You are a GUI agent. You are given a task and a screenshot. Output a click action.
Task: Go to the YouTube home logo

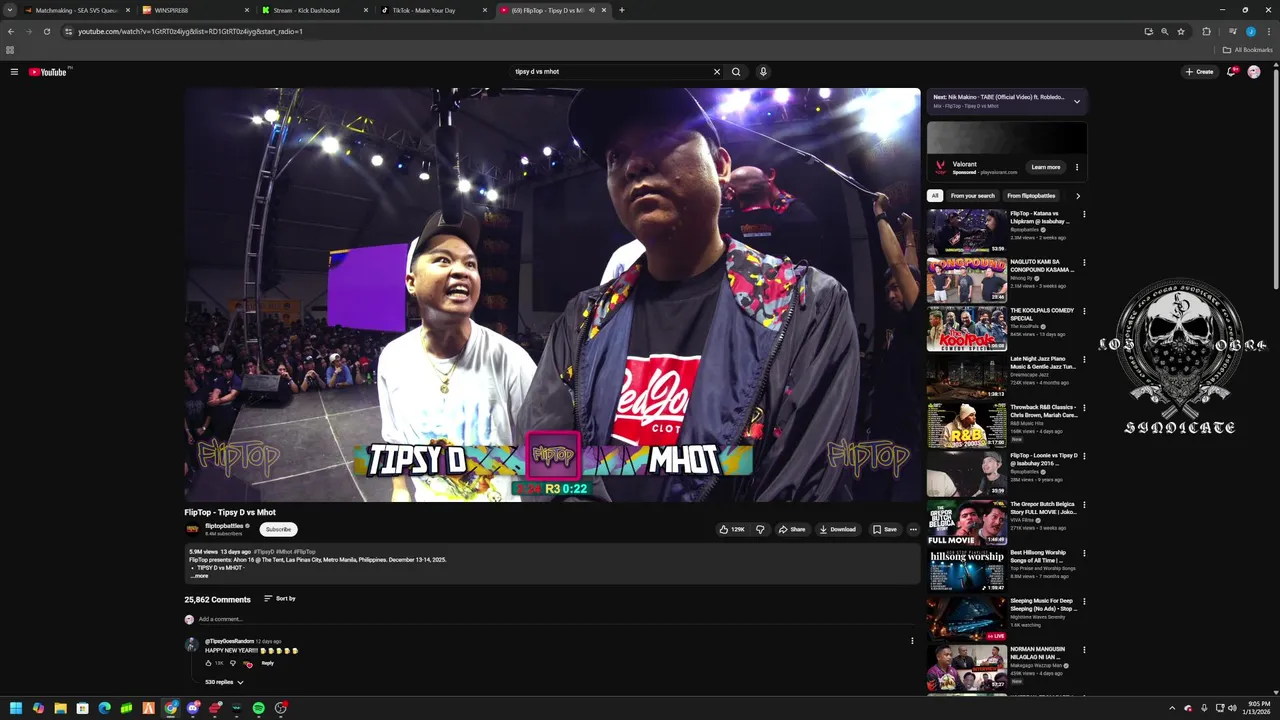click(x=48, y=72)
